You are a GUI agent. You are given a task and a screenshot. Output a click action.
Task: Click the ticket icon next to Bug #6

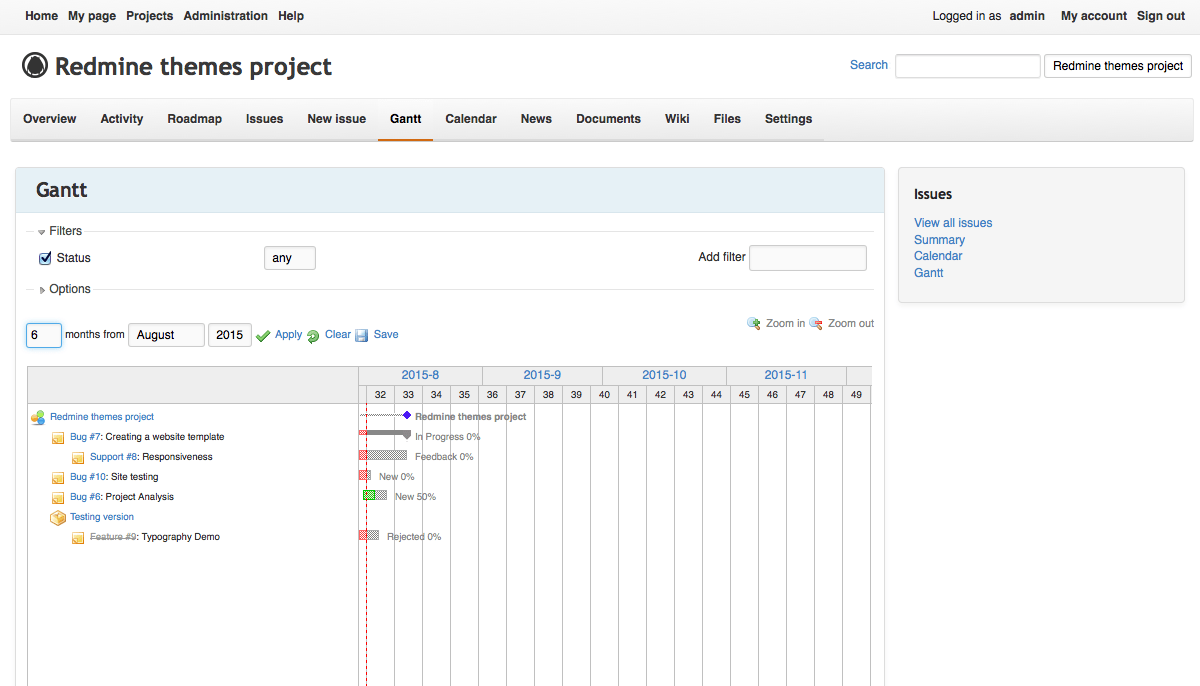[x=58, y=498]
